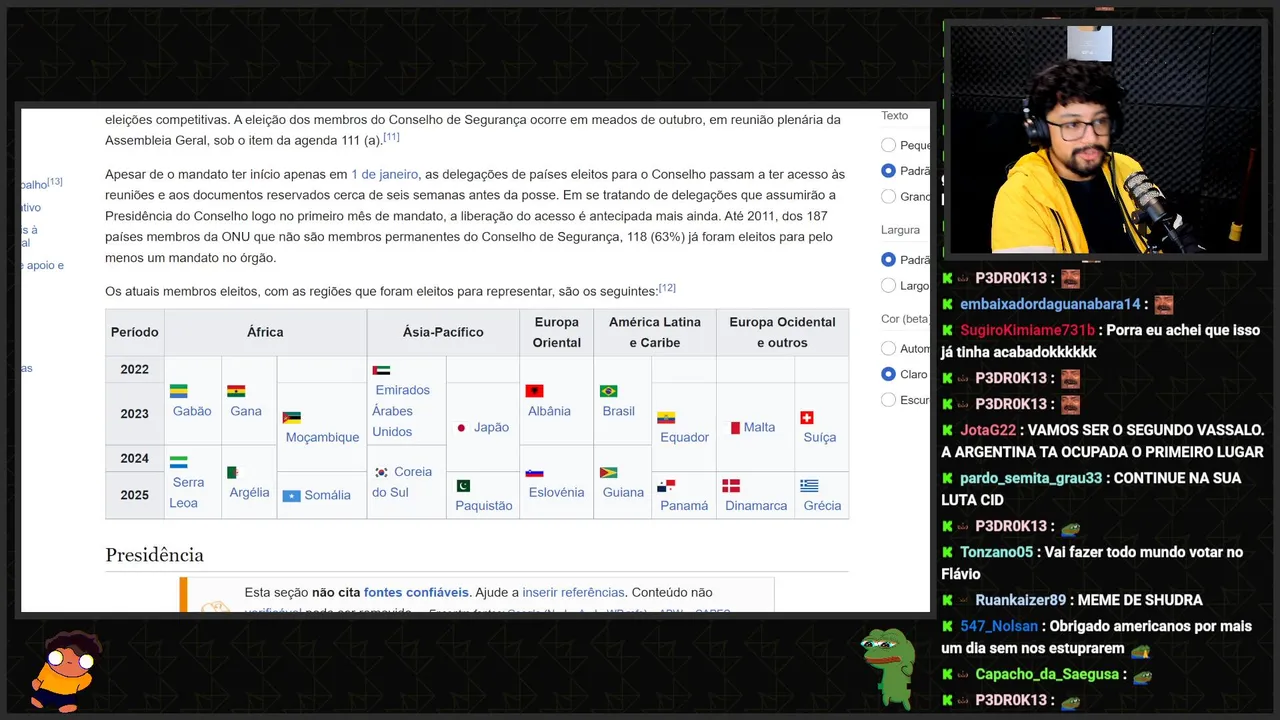This screenshot has height=720, width=1280.
Task: Open the 'Equador' country link
Action: coord(684,437)
